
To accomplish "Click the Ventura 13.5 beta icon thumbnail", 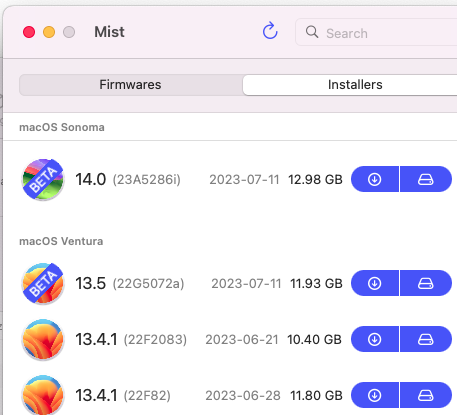I will [43, 283].
